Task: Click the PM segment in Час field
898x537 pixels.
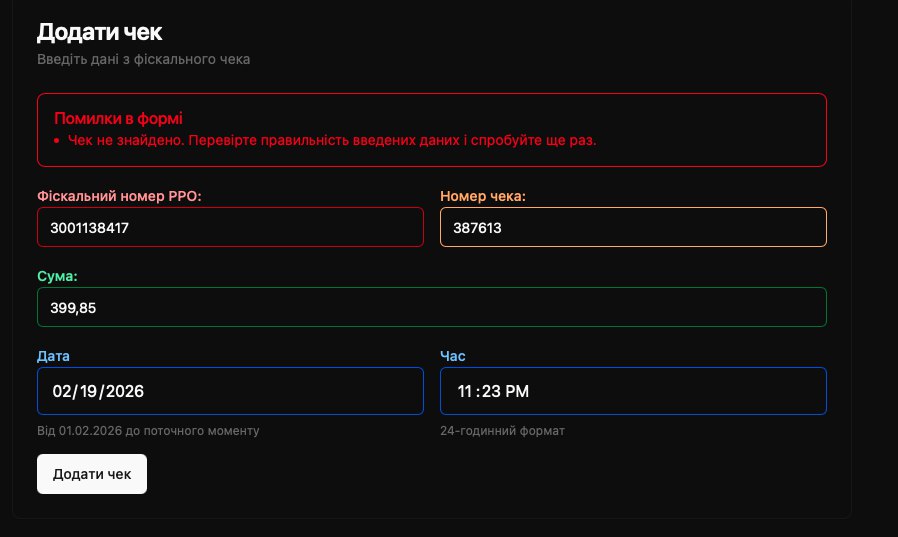Action: (516, 391)
